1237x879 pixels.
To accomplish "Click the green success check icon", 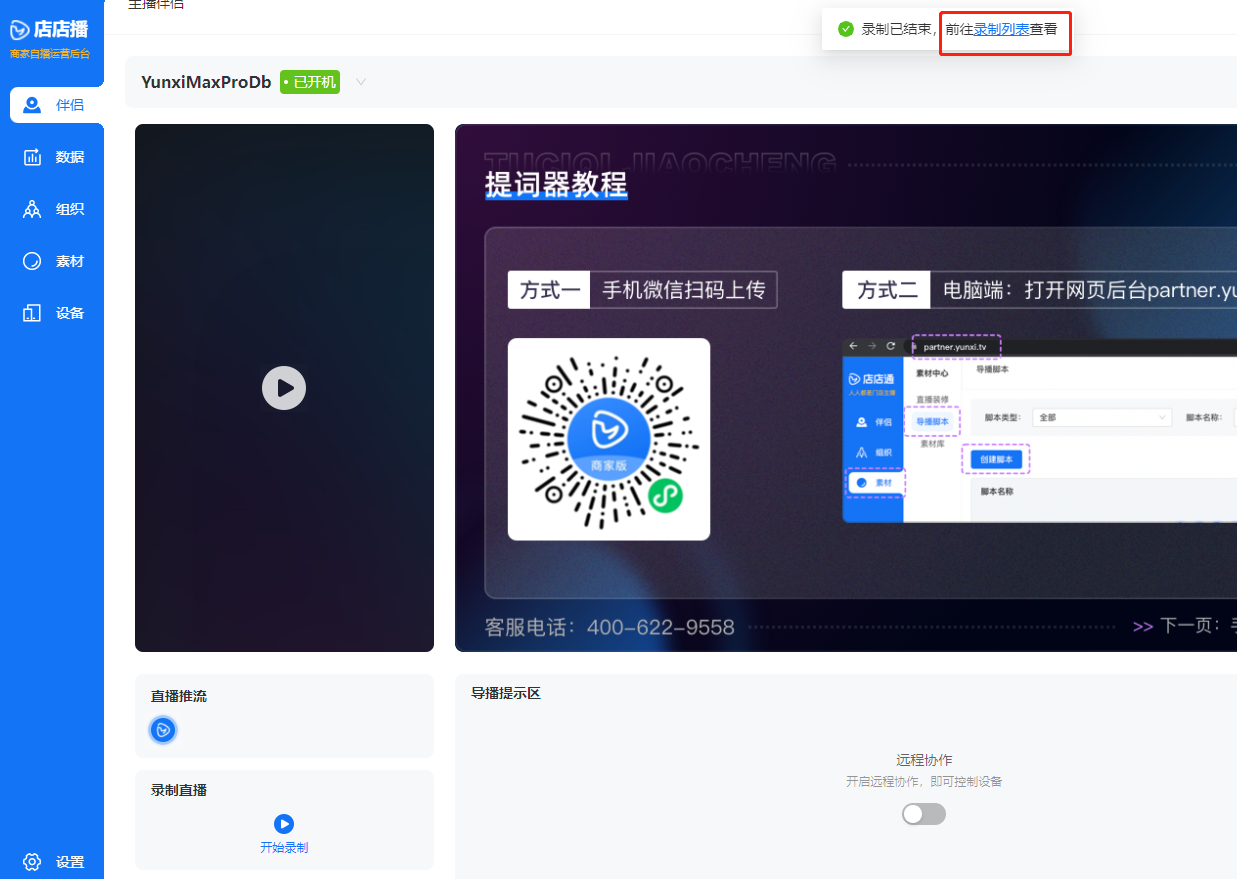I will click(x=846, y=30).
